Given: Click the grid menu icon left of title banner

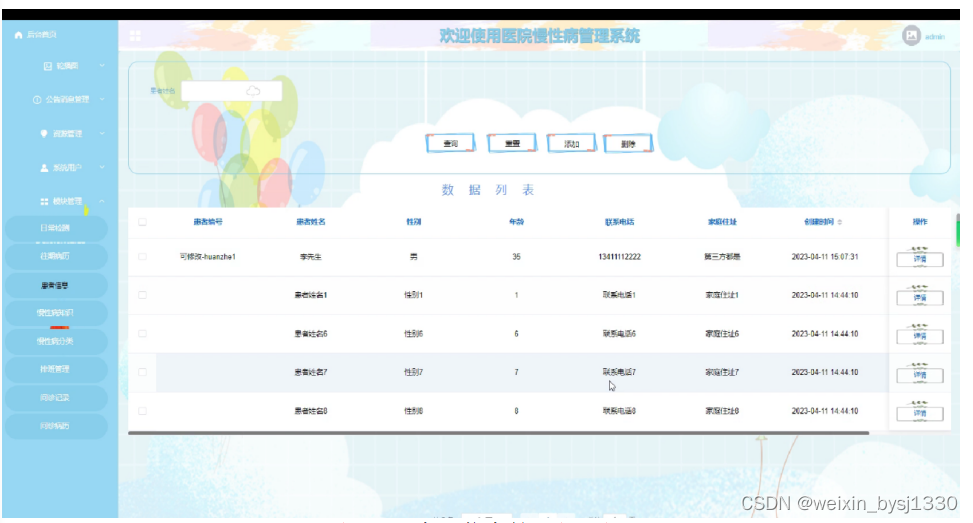Looking at the screenshot, I should click(x=135, y=36).
